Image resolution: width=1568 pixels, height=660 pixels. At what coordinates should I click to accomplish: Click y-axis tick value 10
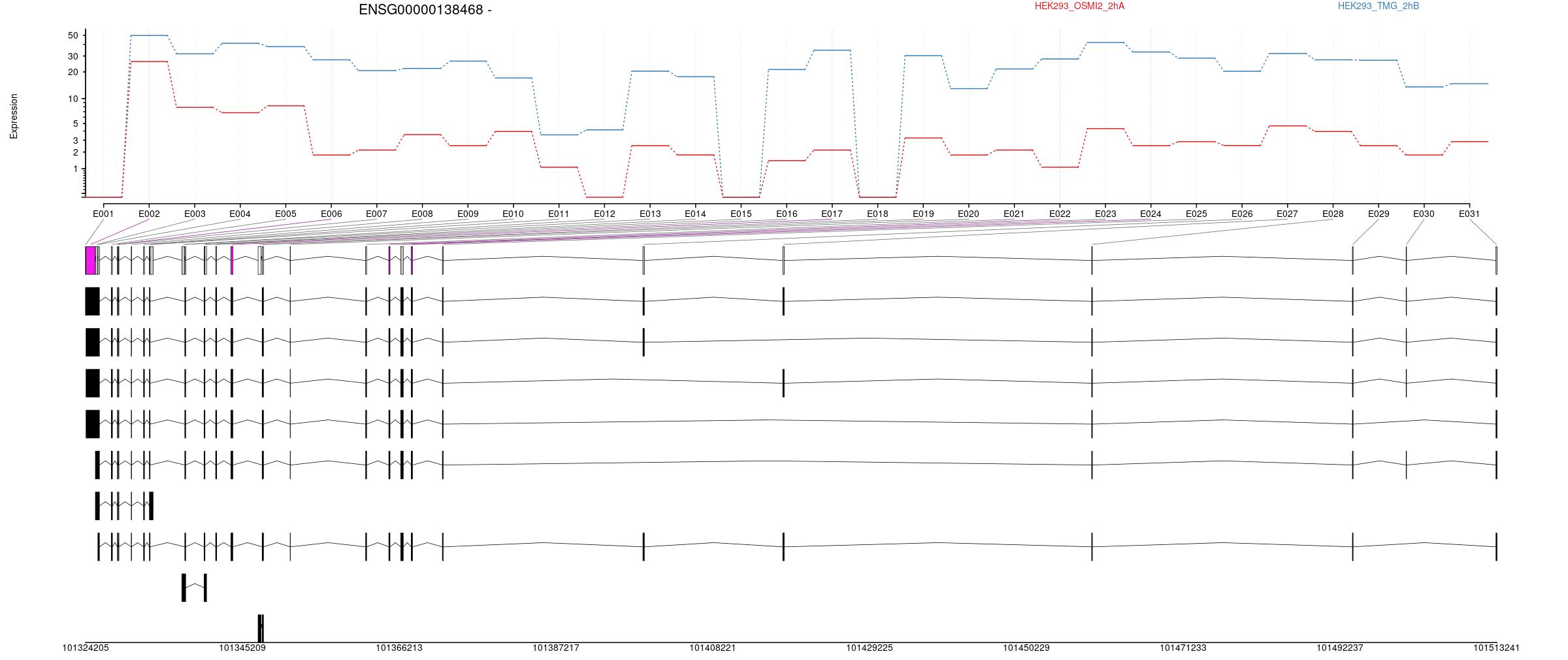coord(73,99)
